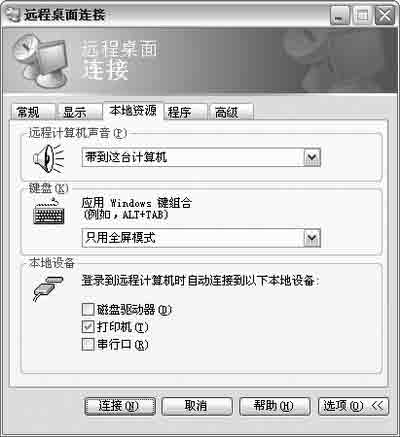Click the keyboard icon in 键盘 section
This screenshot has width=400, height=437.
point(49,212)
